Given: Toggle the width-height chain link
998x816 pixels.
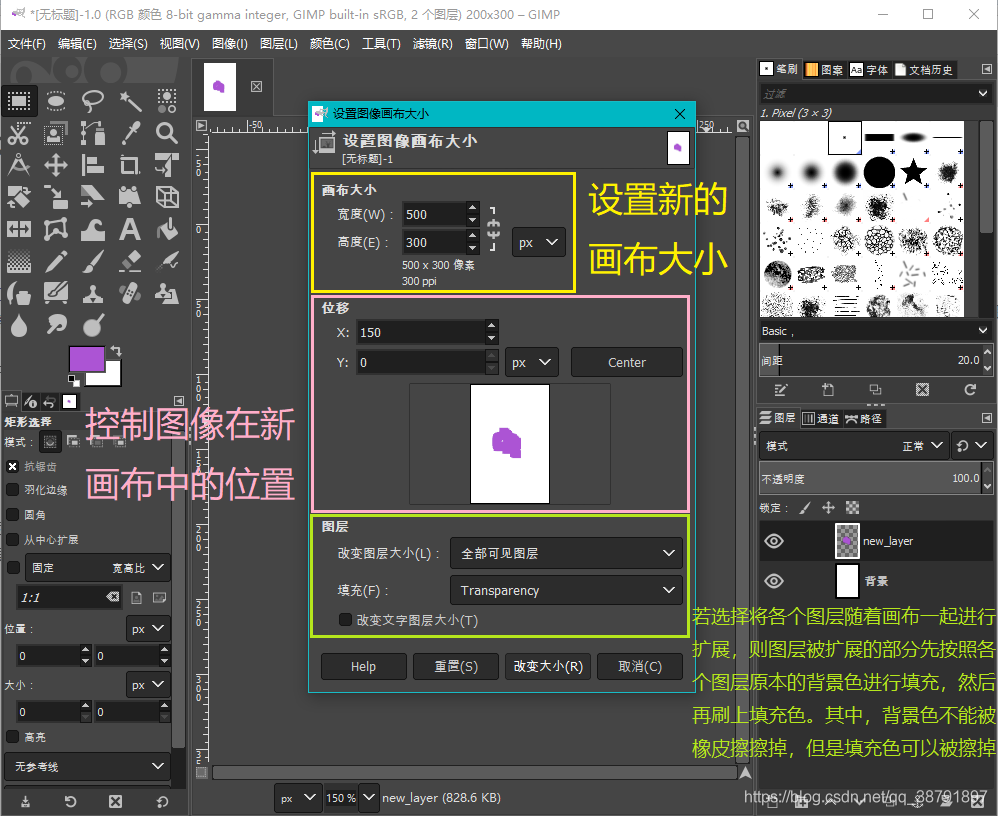Looking at the screenshot, I should tap(493, 229).
